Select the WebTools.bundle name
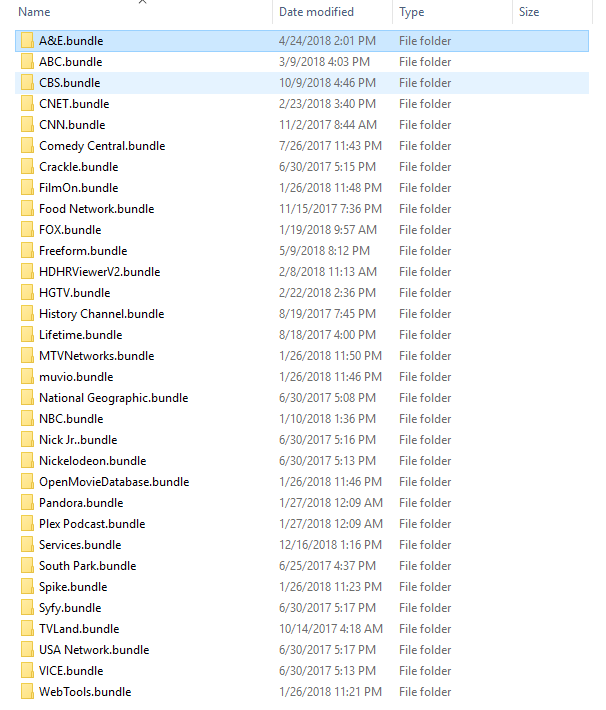 [85, 691]
